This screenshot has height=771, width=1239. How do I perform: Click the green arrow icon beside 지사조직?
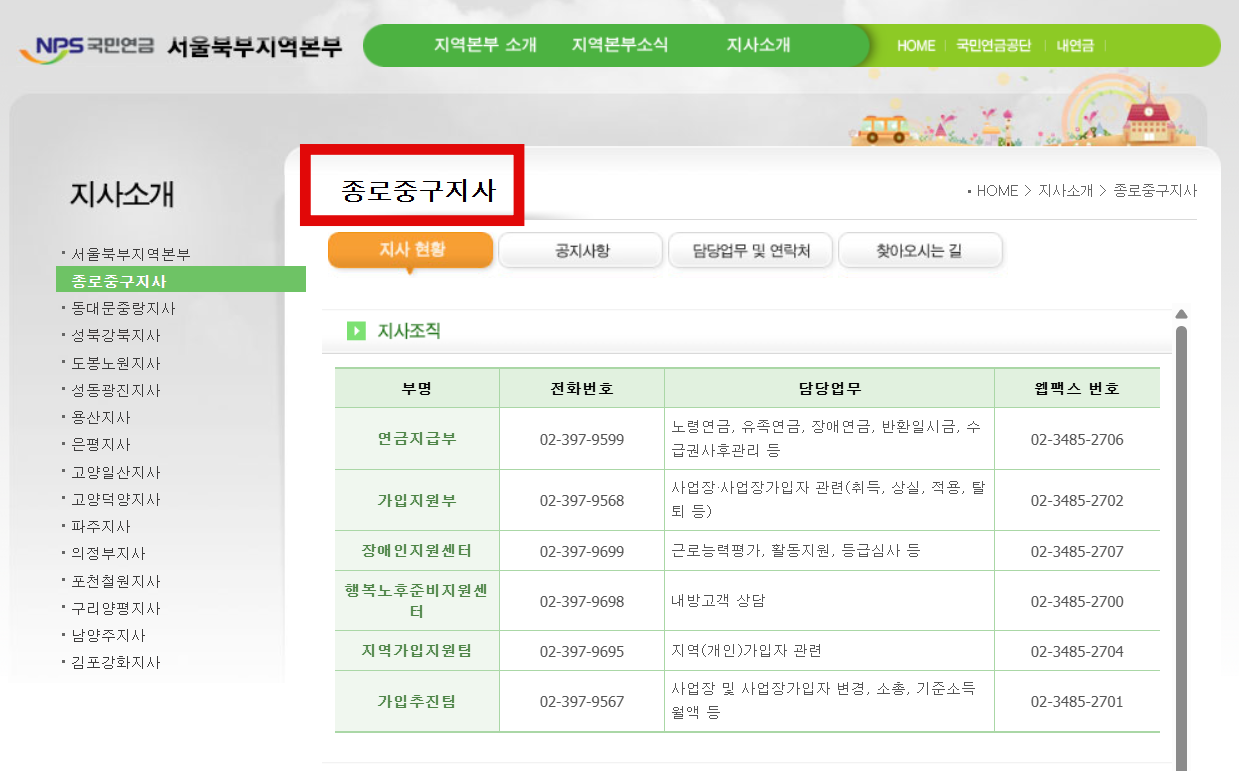click(354, 332)
